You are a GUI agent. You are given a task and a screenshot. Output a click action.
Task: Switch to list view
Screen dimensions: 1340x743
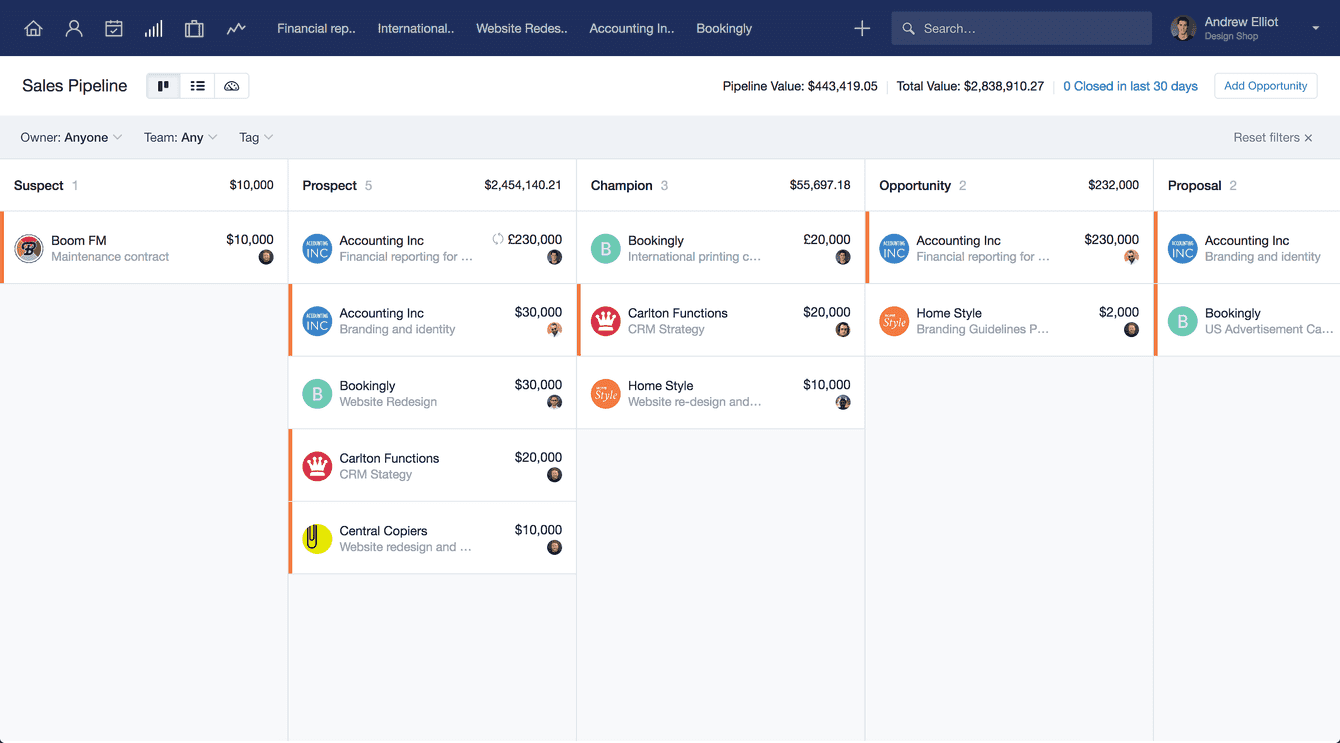(x=198, y=86)
